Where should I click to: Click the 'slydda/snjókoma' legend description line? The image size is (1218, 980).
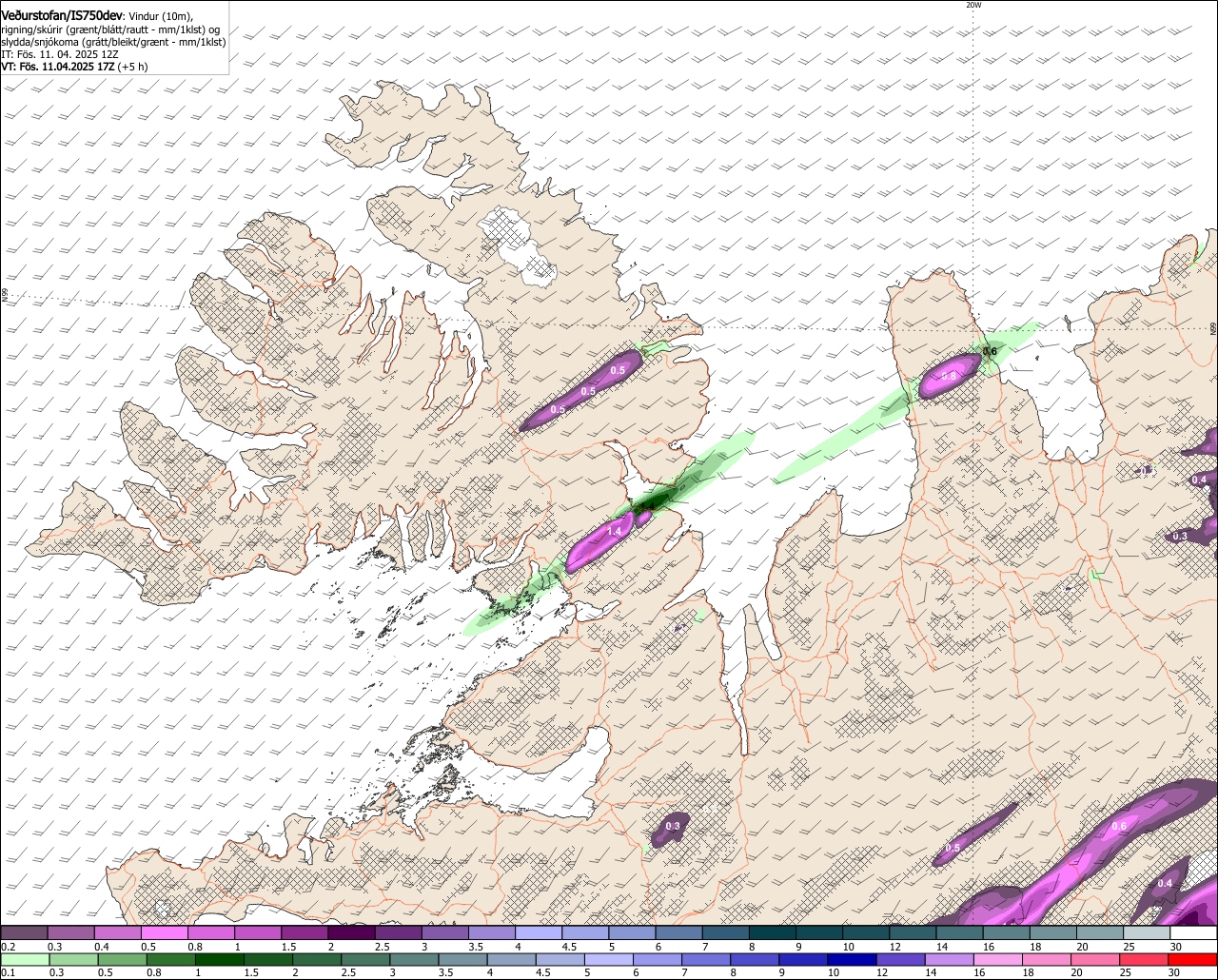pyautogui.click(x=113, y=42)
